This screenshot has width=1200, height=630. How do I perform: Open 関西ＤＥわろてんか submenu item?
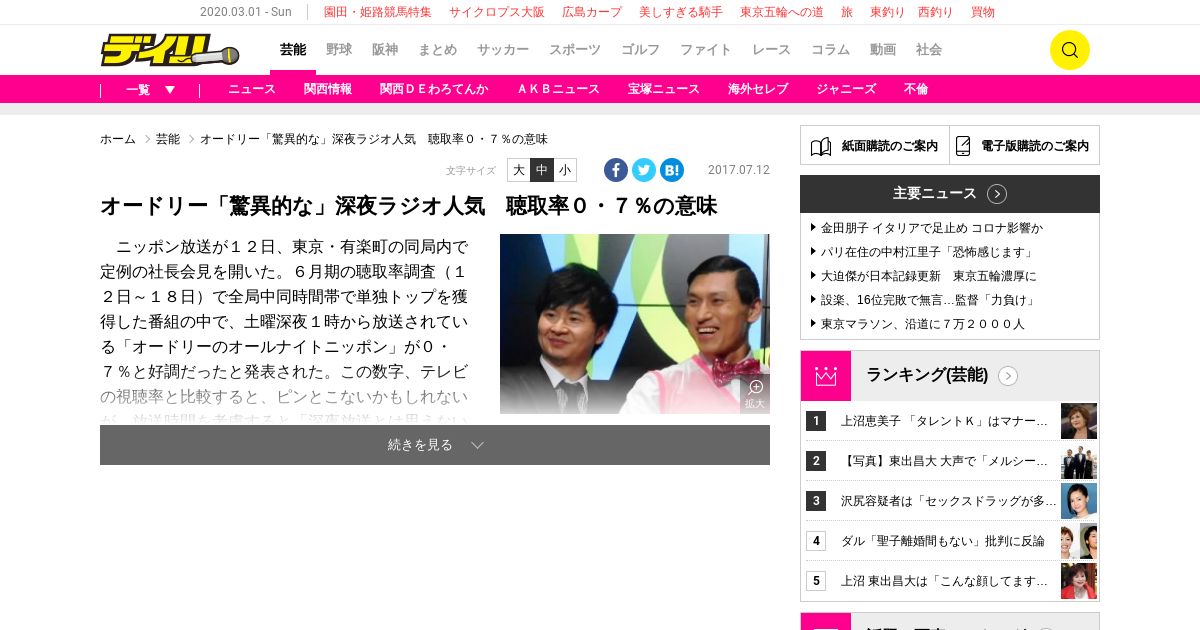(x=434, y=89)
